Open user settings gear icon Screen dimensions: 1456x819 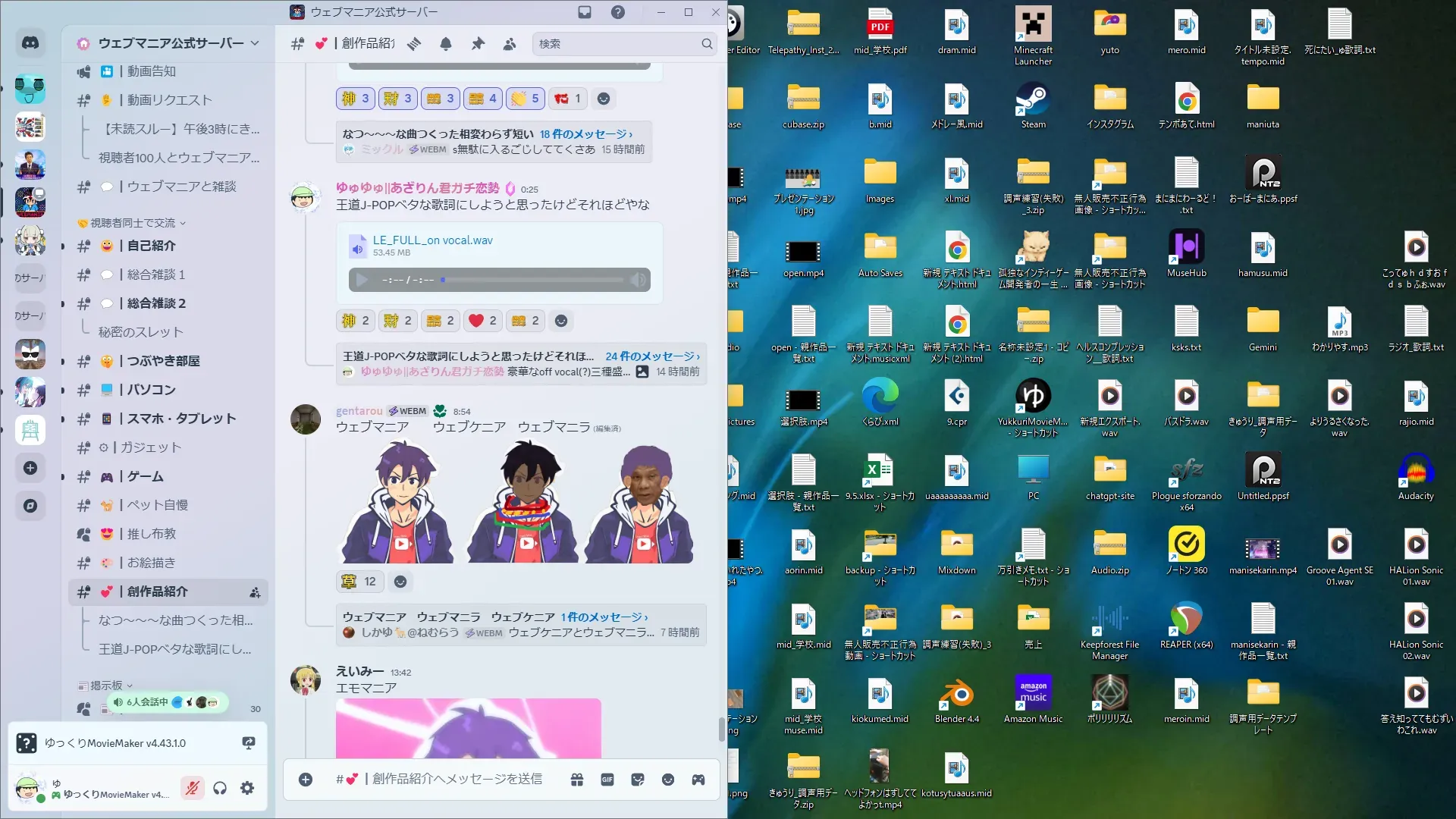click(247, 788)
